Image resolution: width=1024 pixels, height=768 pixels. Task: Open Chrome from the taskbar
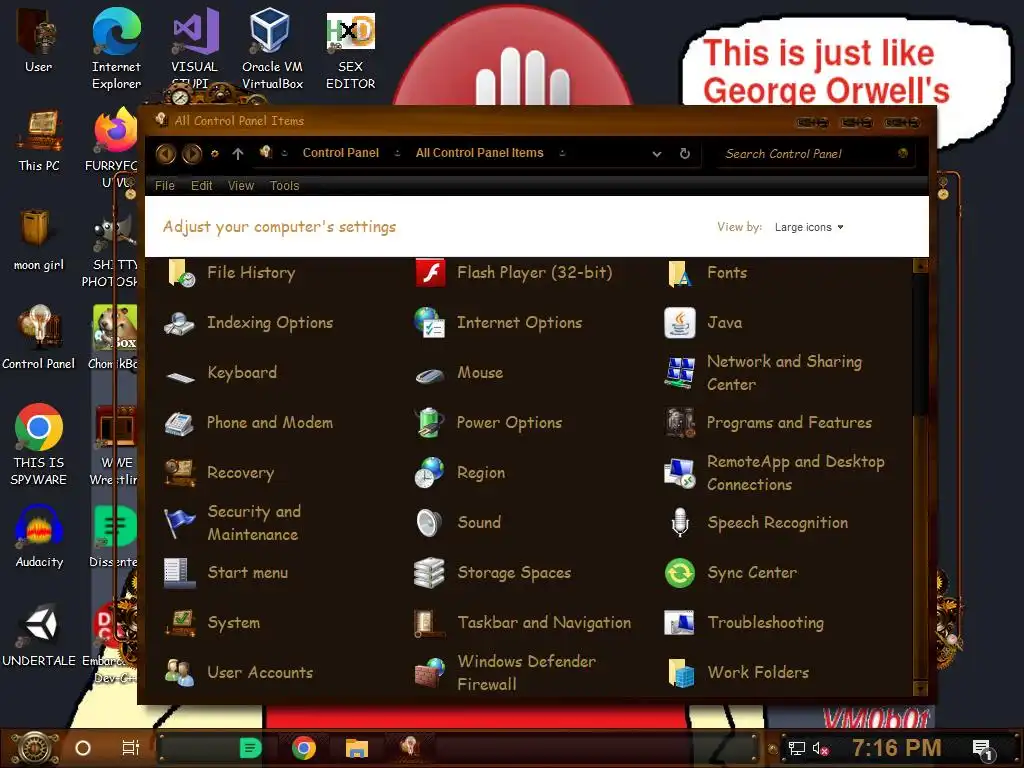point(304,748)
